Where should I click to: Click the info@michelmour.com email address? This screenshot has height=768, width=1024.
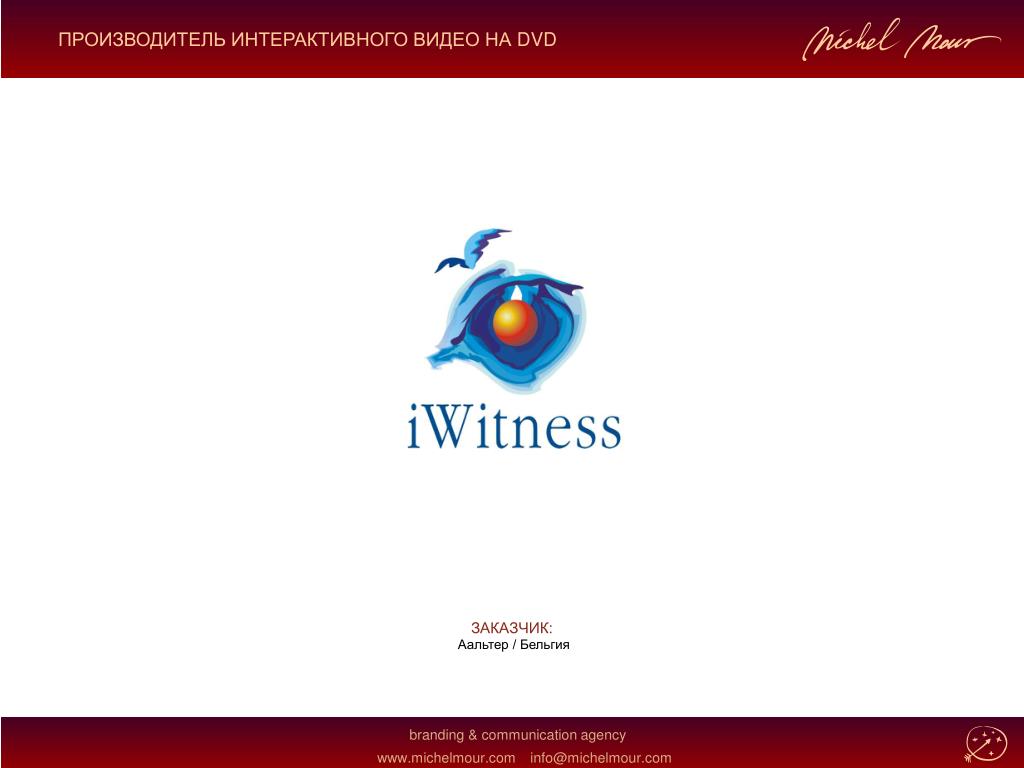point(601,758)
